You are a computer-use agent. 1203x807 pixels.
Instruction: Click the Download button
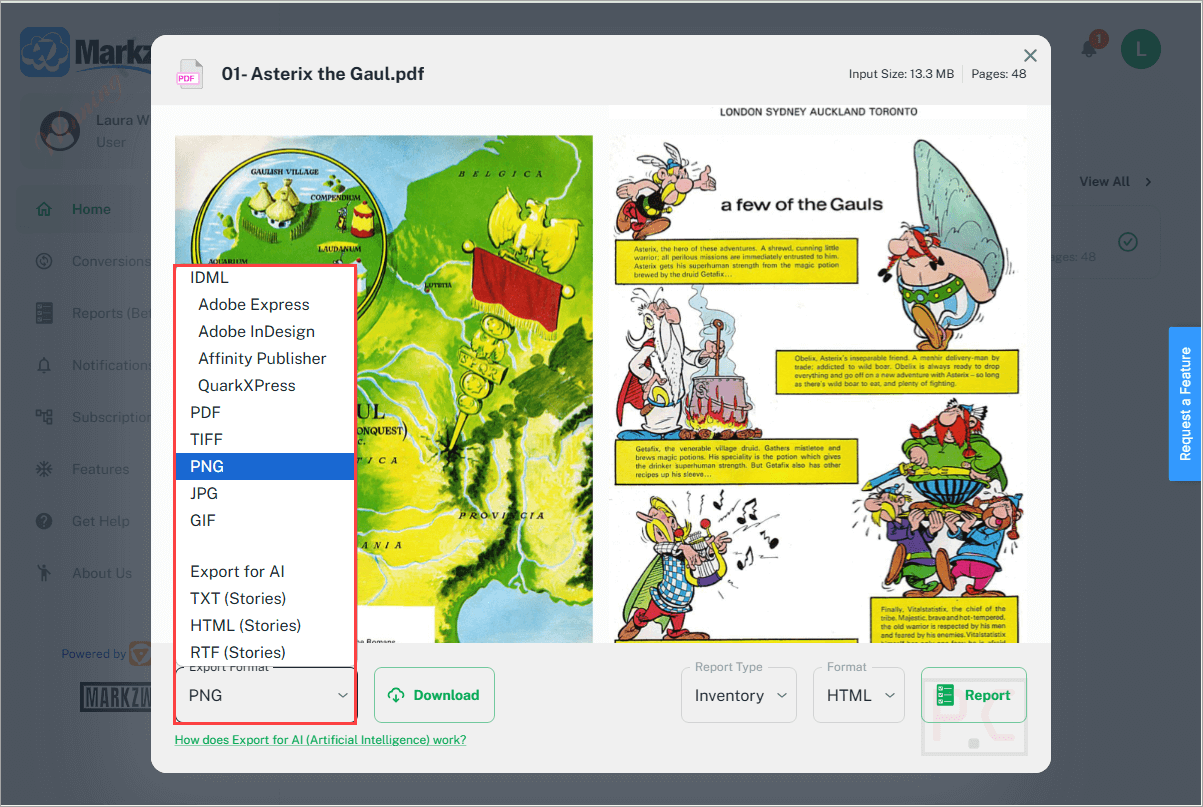coord(434,695)
